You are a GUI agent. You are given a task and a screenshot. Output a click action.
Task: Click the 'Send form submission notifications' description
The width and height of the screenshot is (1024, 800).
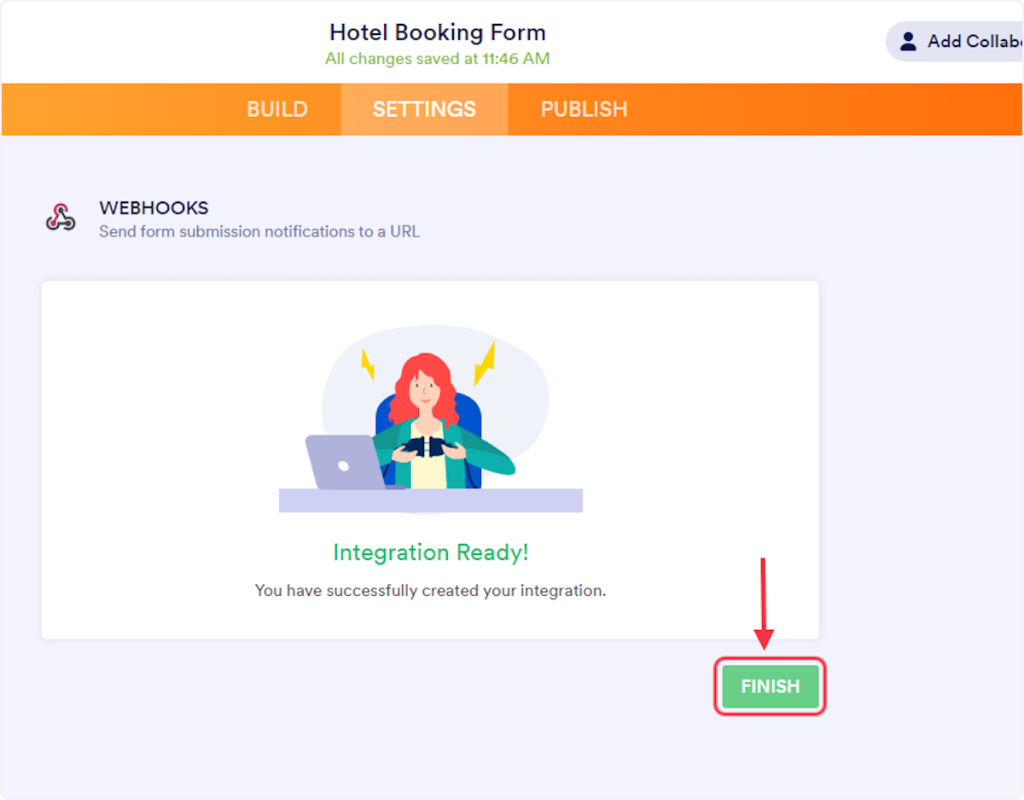[259, 232]
